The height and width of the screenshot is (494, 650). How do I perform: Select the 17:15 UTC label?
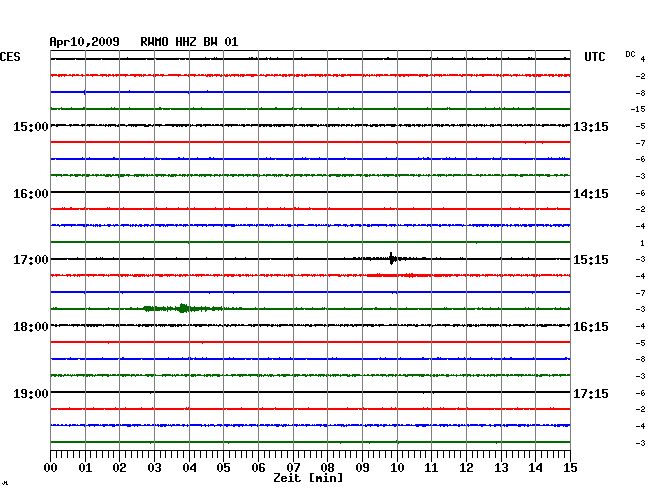(x=591, y=393)
